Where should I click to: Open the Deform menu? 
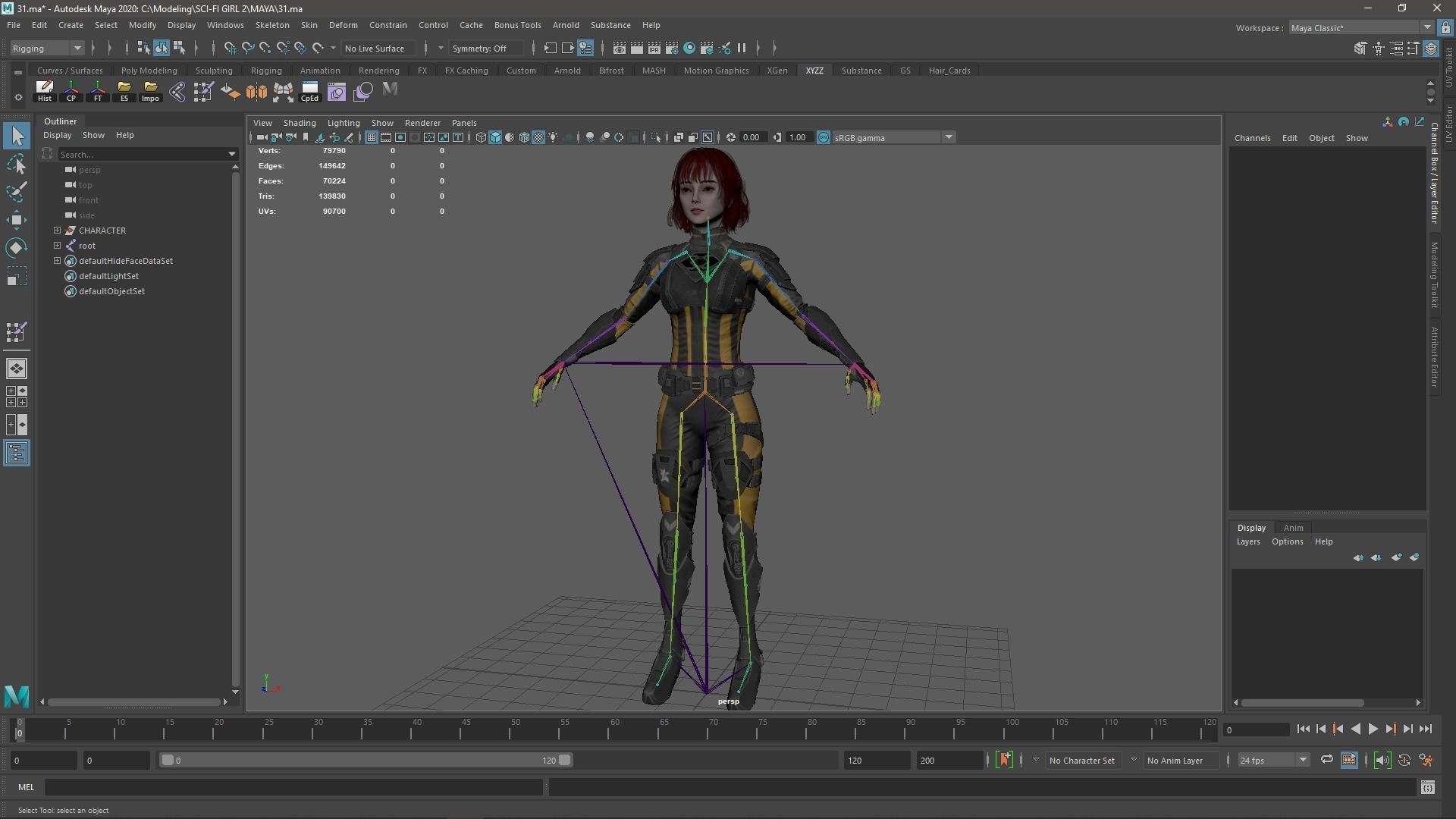point(343,25)
